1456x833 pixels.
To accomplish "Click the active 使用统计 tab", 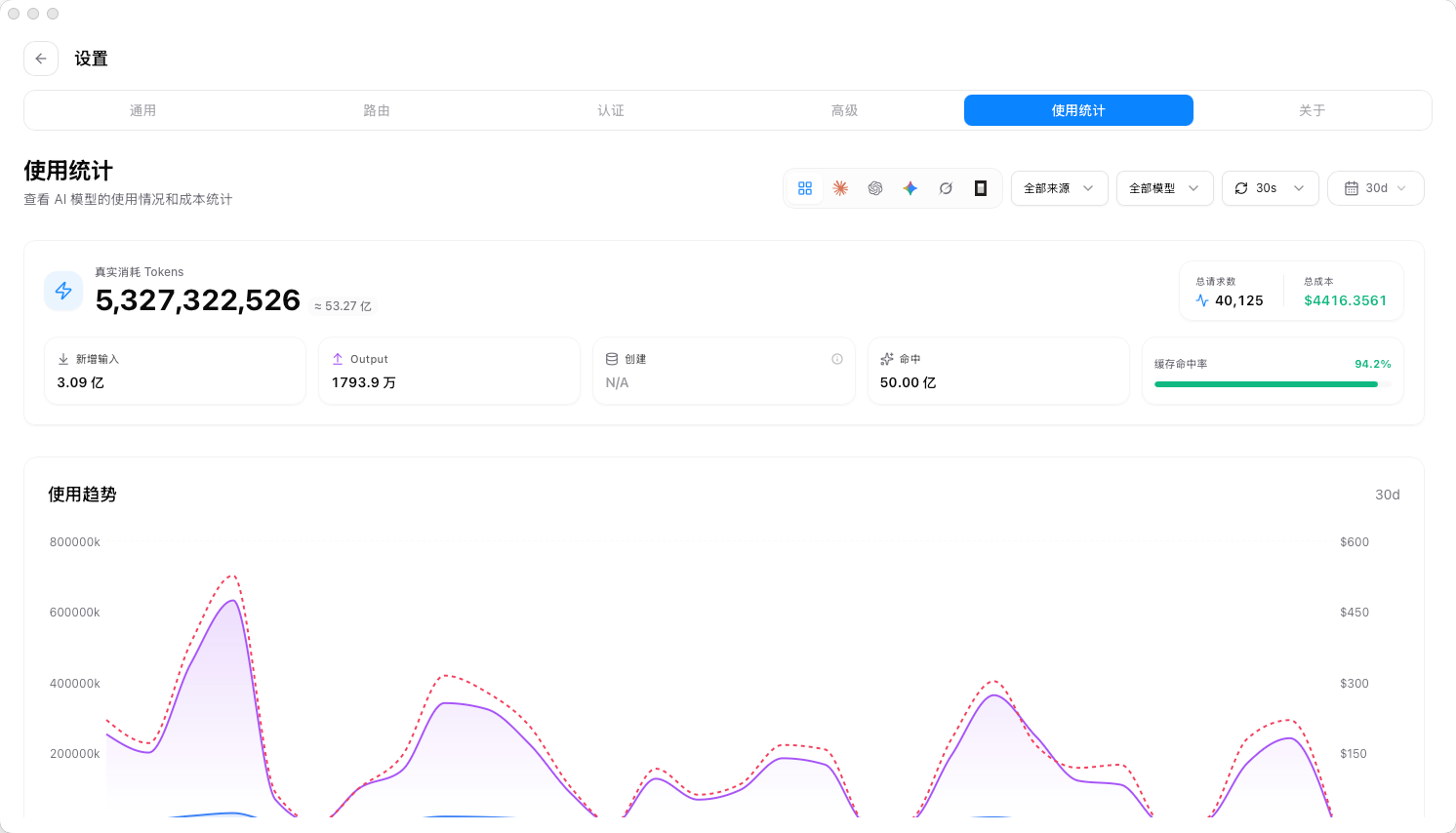I will tap(1078, 110).
